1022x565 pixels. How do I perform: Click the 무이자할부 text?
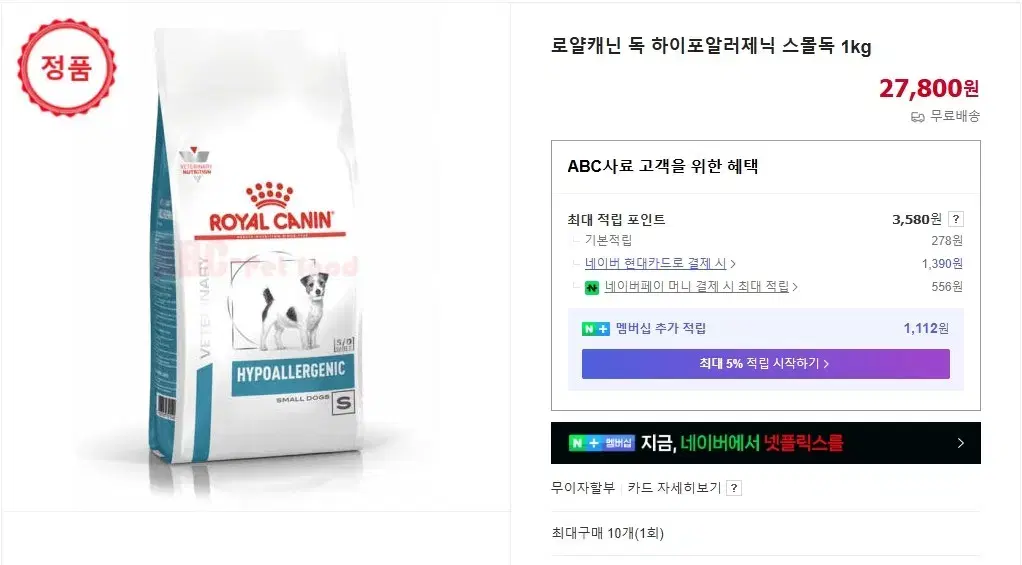583,487
